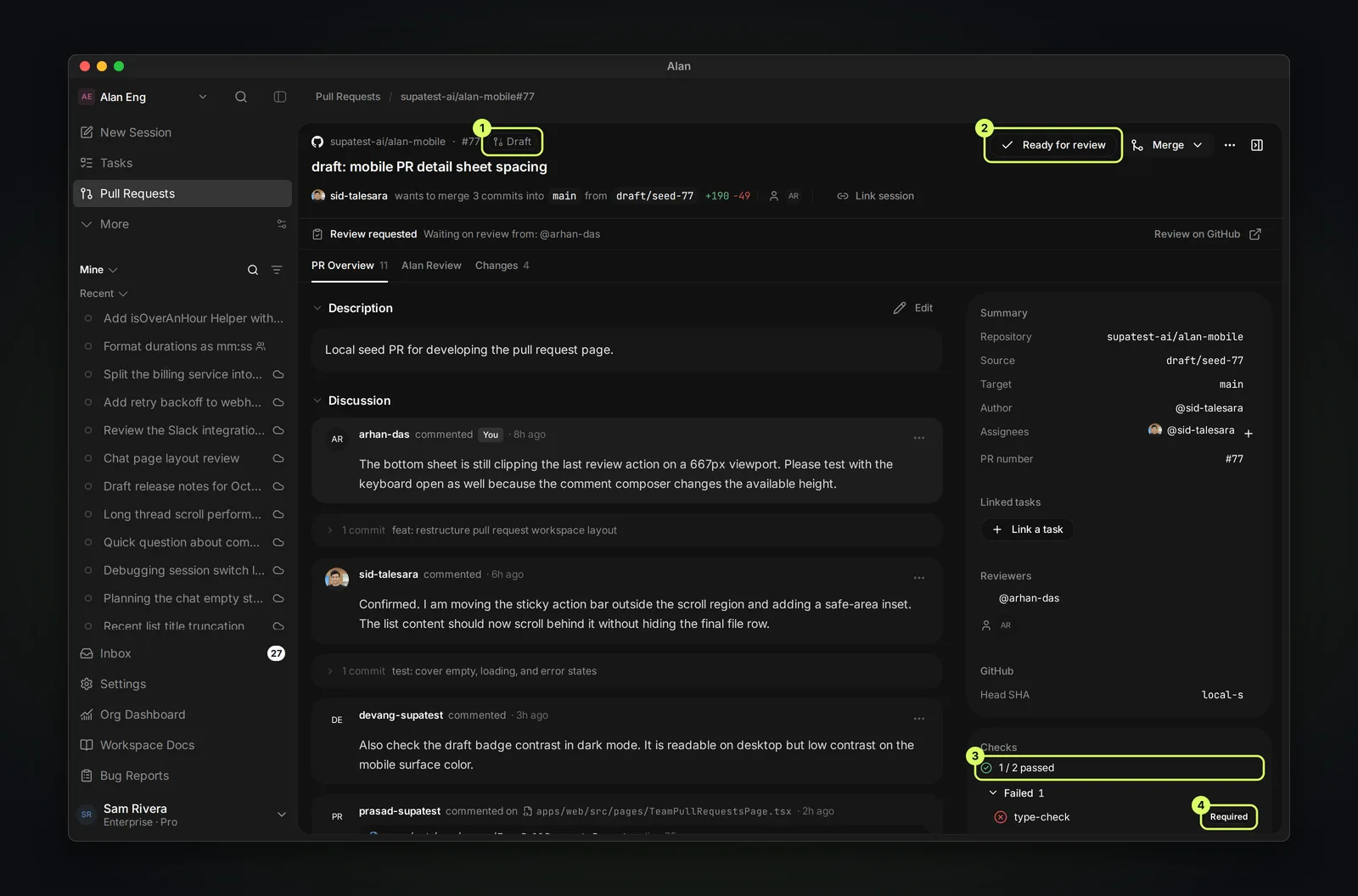Open the ellipsis menu on sid-talesara comment
This screenshot has width=1358, height=896.
(x=919, y=578)
